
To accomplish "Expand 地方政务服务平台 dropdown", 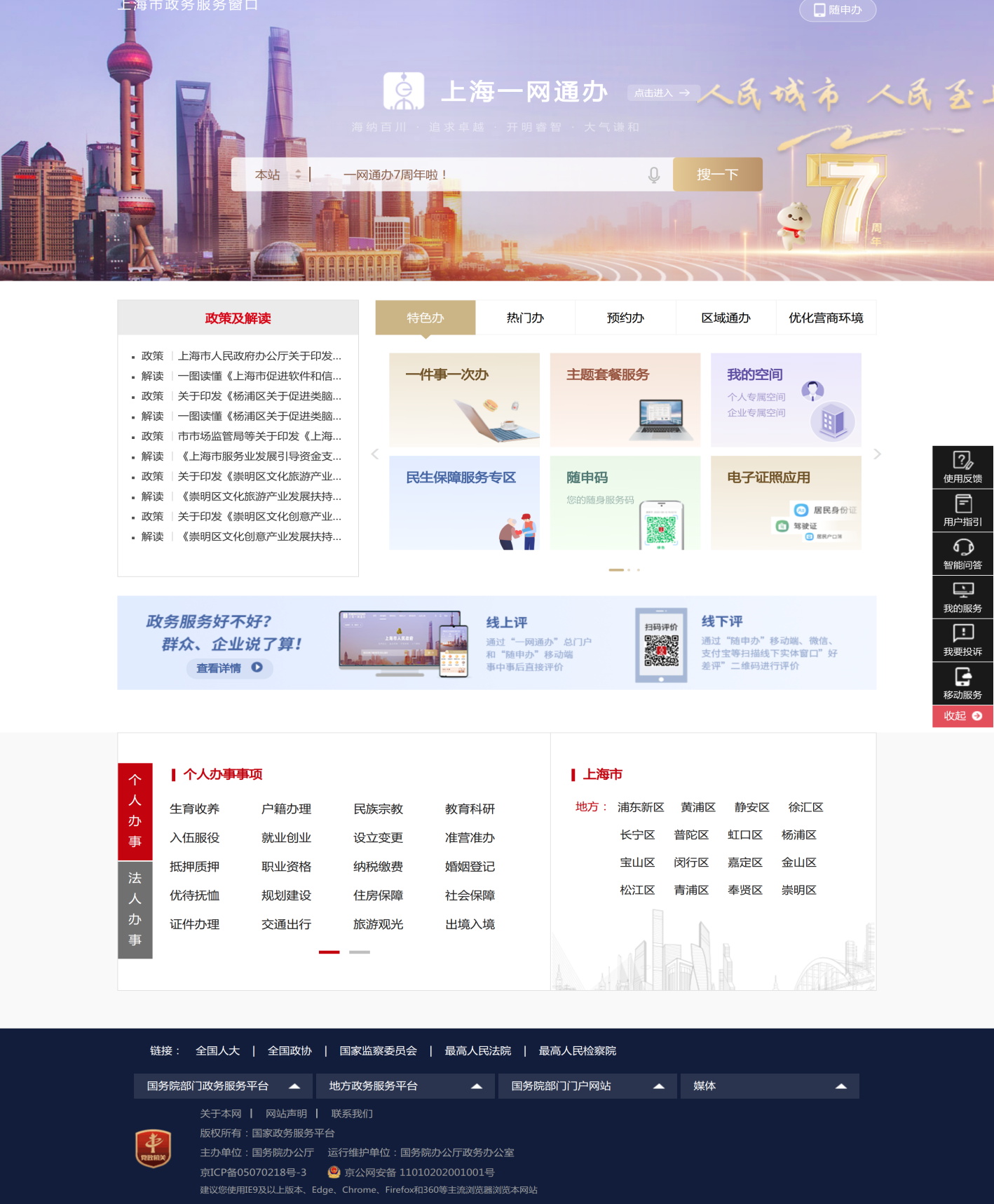I will 405,1085.
